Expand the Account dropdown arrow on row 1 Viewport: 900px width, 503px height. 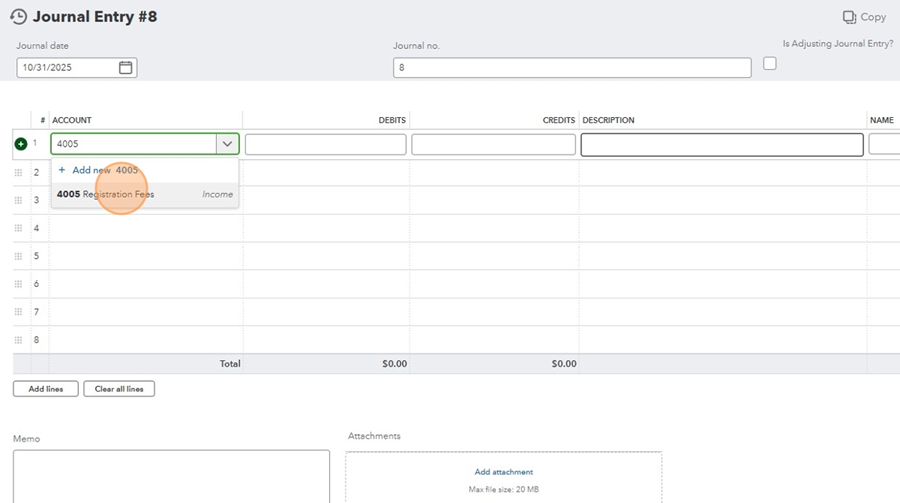click(x=228, y=144)
